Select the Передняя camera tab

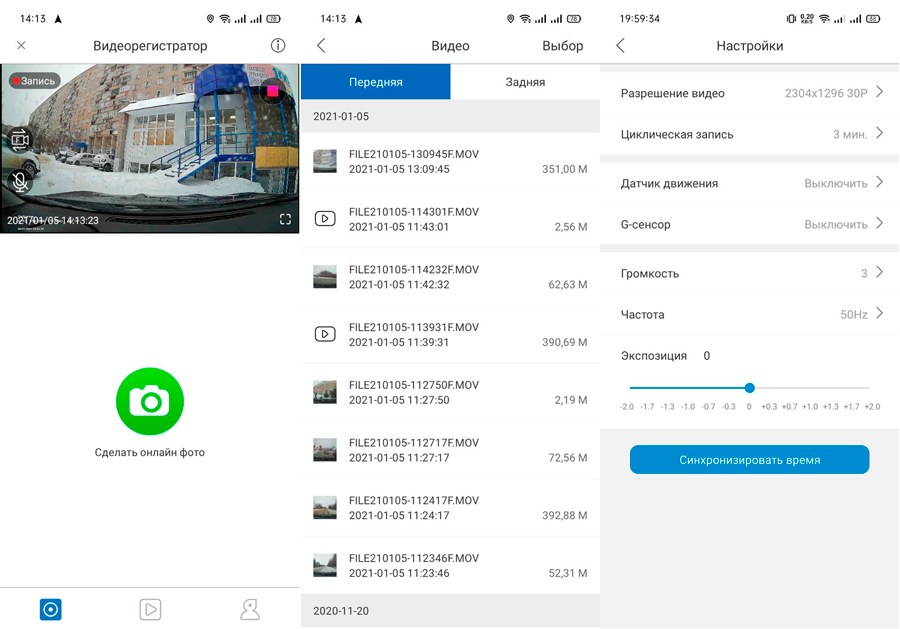click(x=376, y=82)
